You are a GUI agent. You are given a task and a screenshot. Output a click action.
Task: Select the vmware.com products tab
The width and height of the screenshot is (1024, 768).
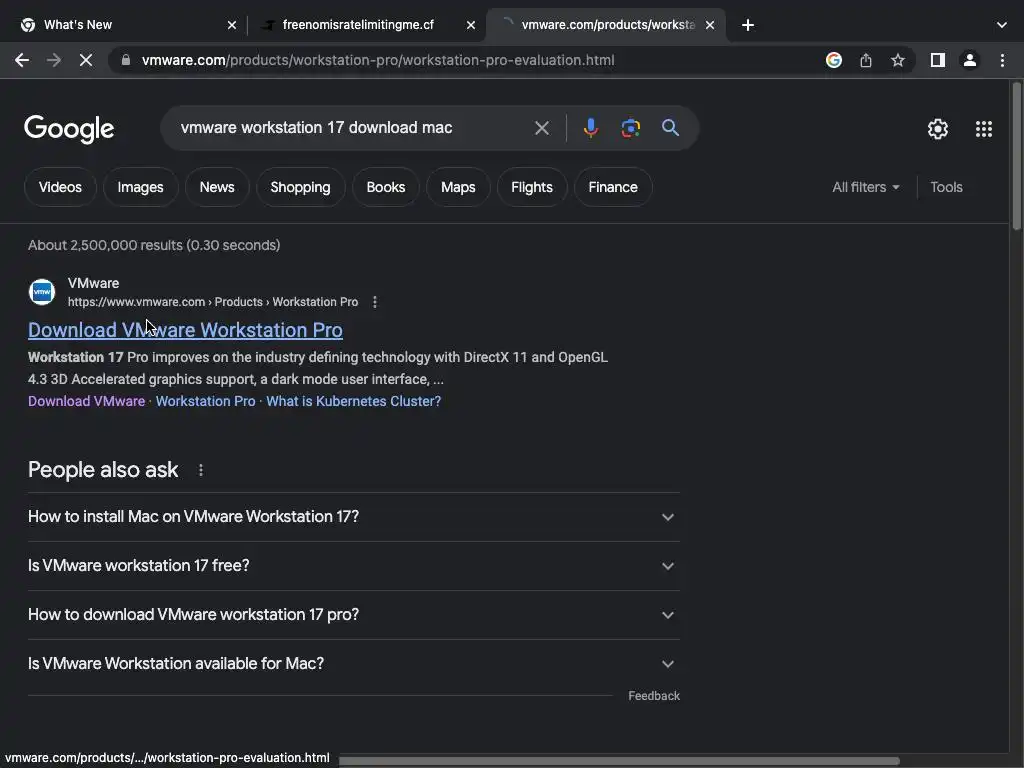click(605, 25)
